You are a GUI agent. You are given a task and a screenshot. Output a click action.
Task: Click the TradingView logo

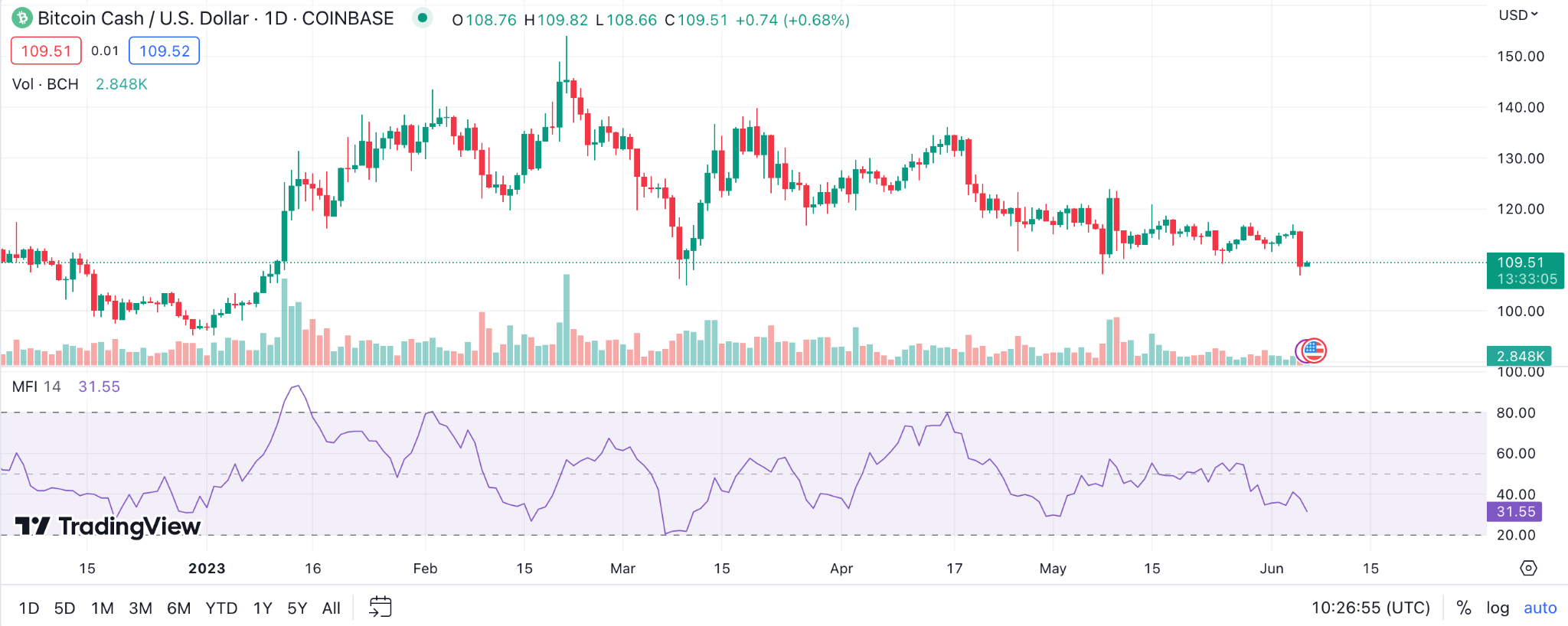pyautogui.click(x=108, y=526)
